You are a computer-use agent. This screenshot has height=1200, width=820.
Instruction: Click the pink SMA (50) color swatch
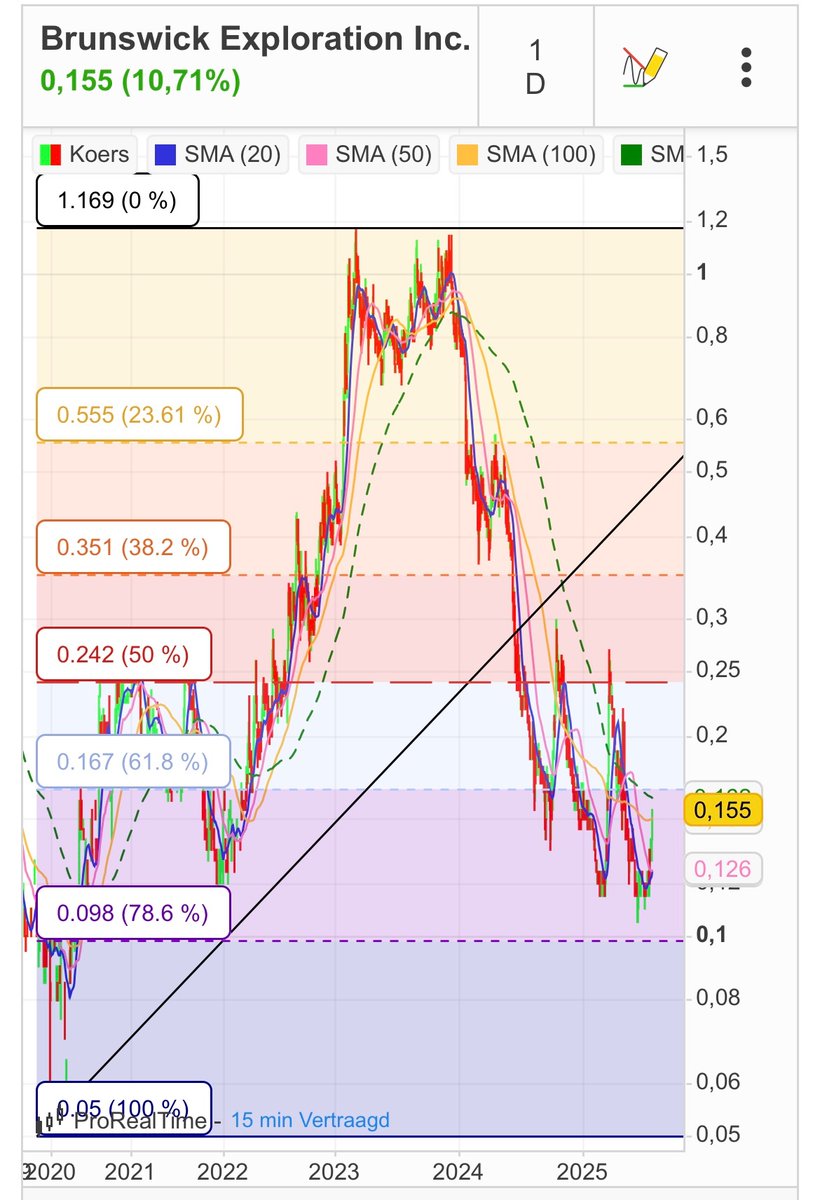(x=316, y=154)
